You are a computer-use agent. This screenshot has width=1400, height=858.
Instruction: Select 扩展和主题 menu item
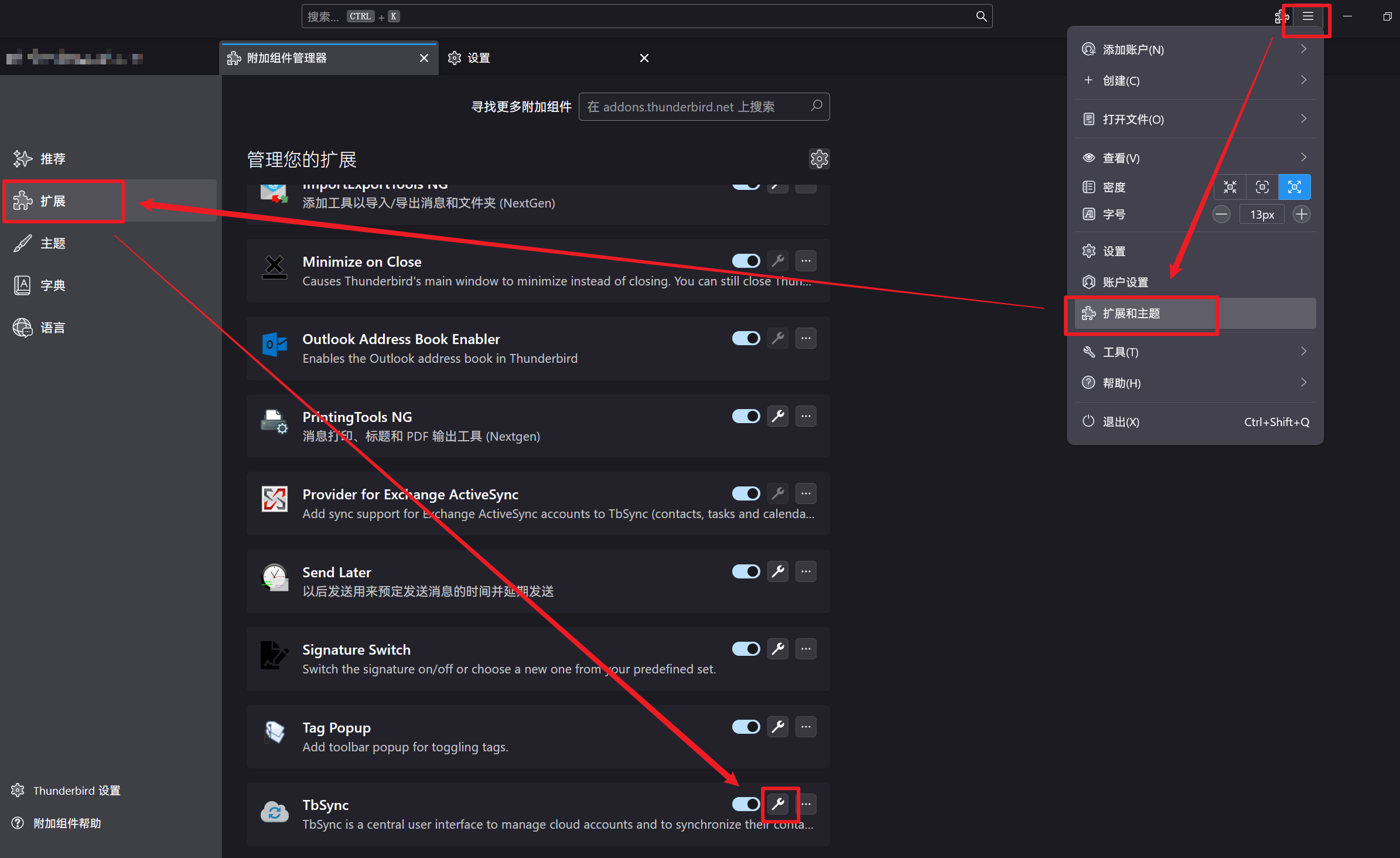1196,313
